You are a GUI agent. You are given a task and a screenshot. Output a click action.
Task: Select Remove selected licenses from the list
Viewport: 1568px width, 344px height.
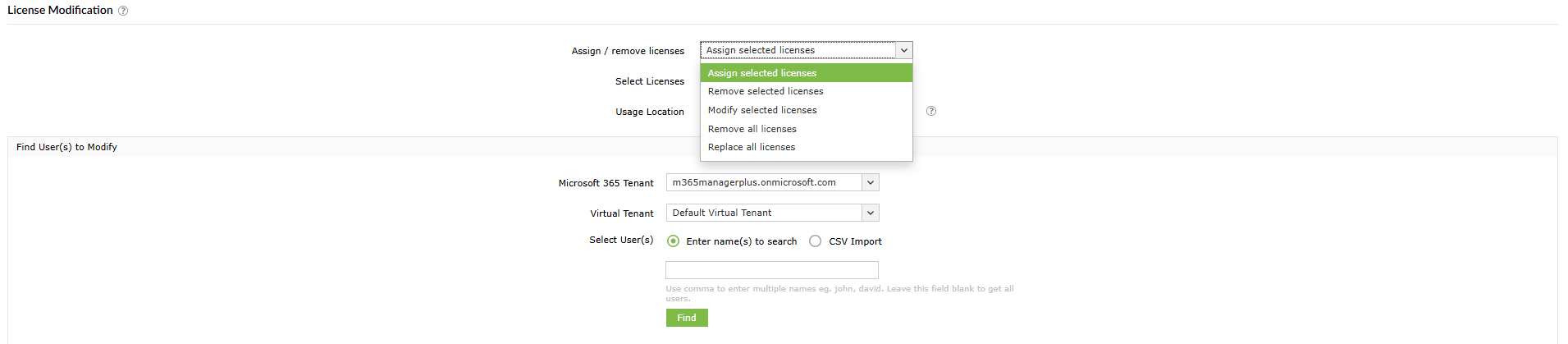click(x=766, y=91)
